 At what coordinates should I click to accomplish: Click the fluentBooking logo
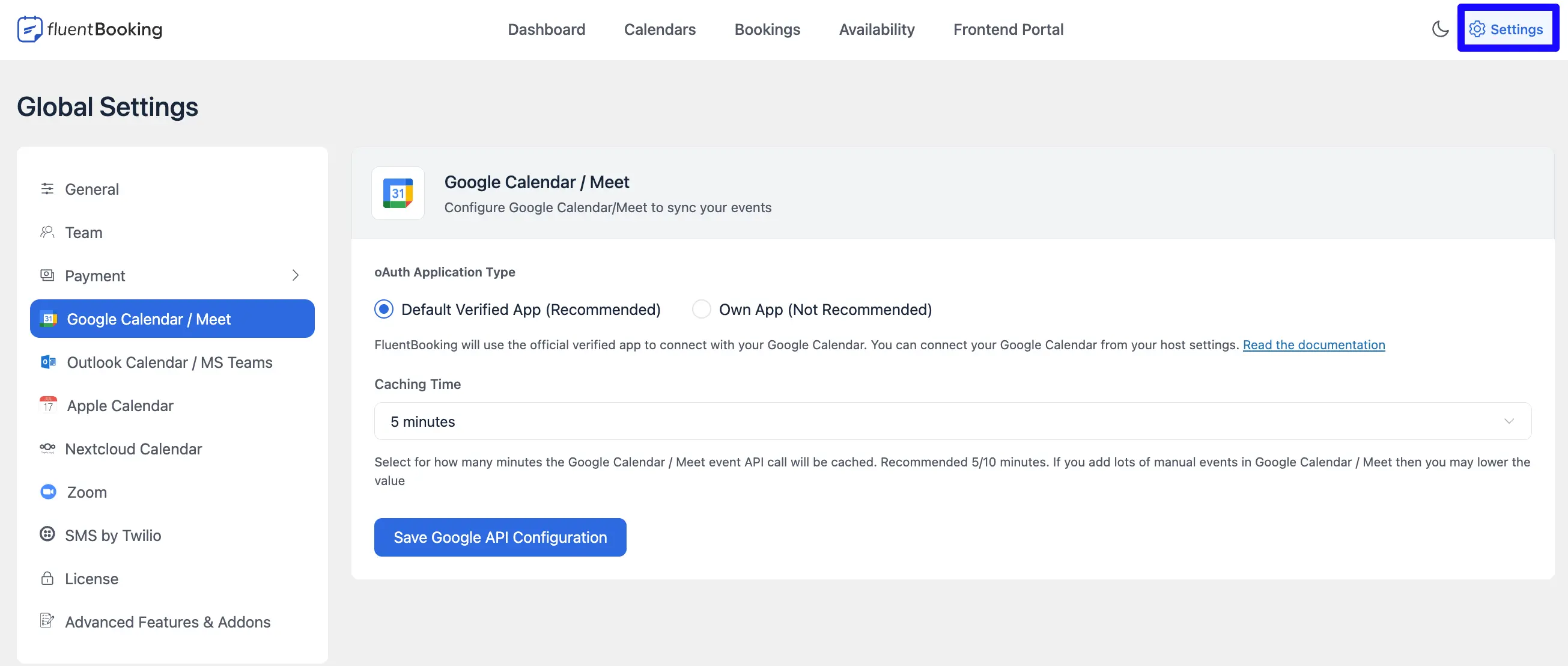coord(90,29)
